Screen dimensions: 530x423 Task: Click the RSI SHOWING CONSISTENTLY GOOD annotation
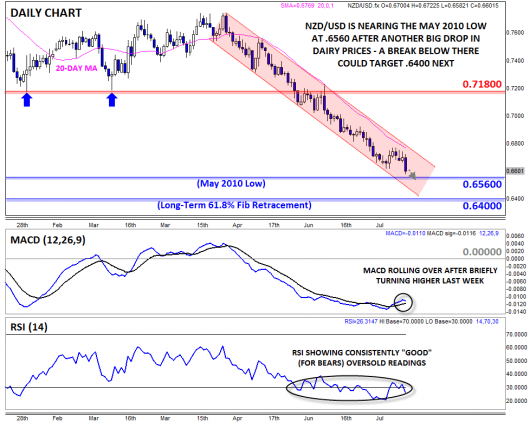[x=362, y=358]
